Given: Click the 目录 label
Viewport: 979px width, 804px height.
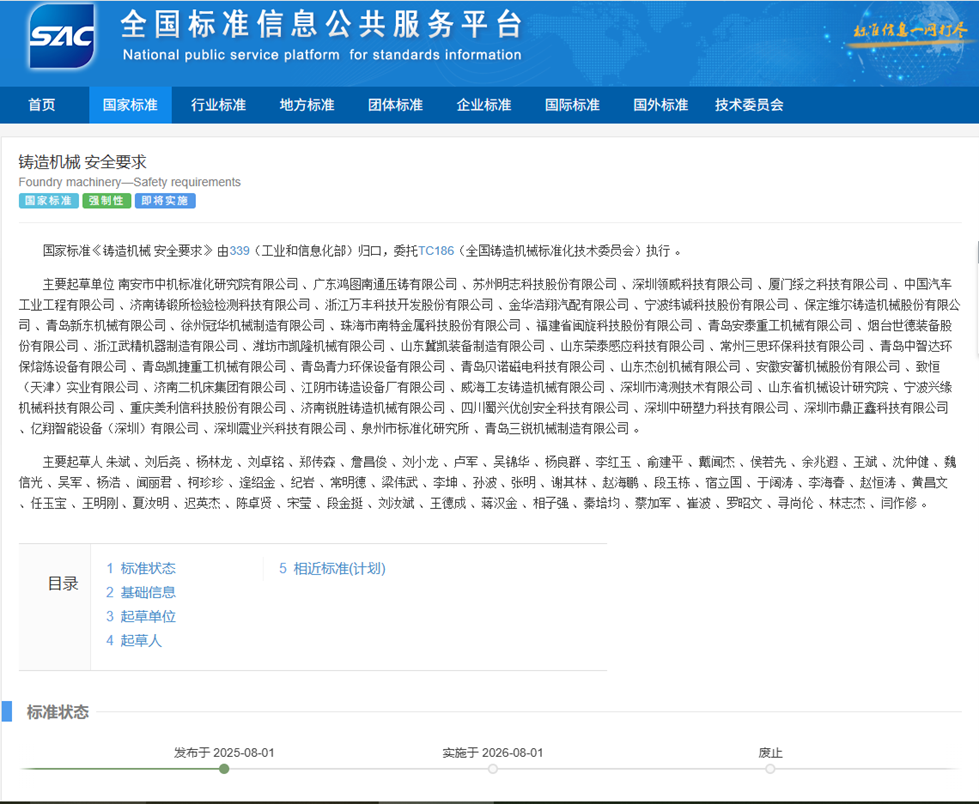Looking at the screenshot, I should [x=63, y=584].
